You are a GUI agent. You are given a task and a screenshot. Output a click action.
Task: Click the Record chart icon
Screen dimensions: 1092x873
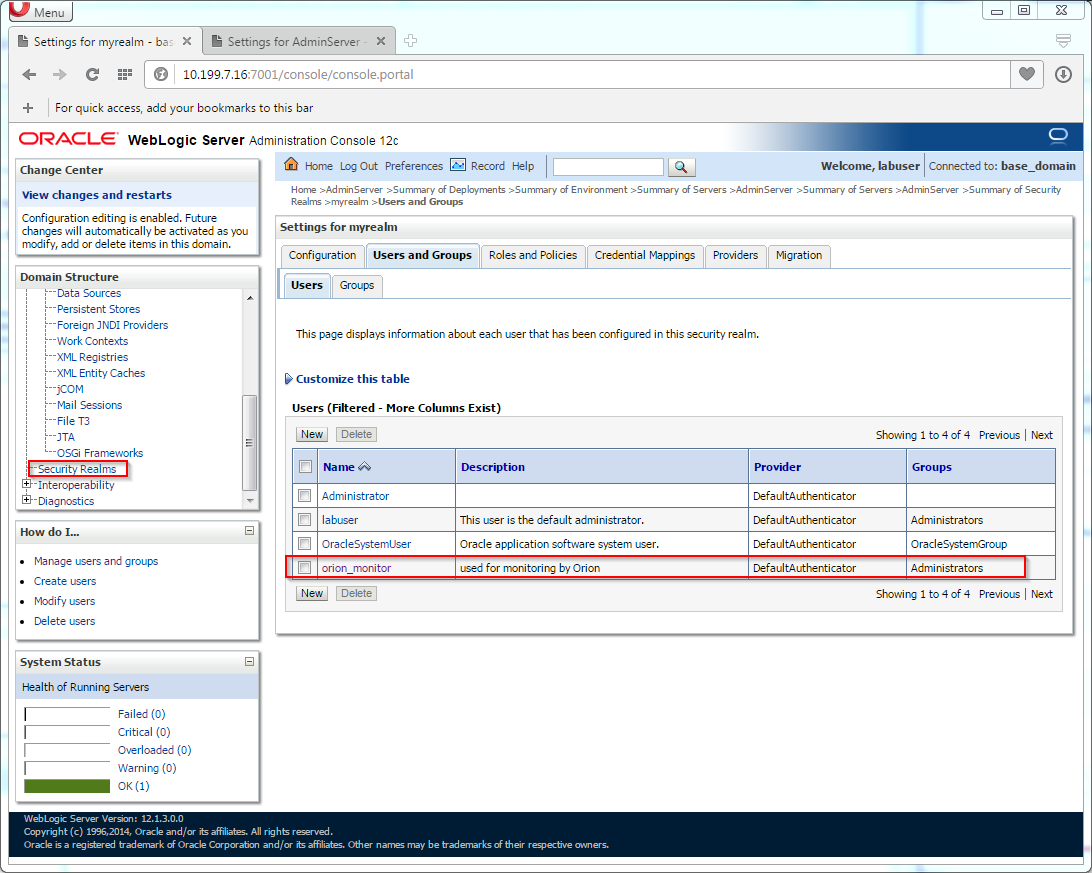[458, 165]
